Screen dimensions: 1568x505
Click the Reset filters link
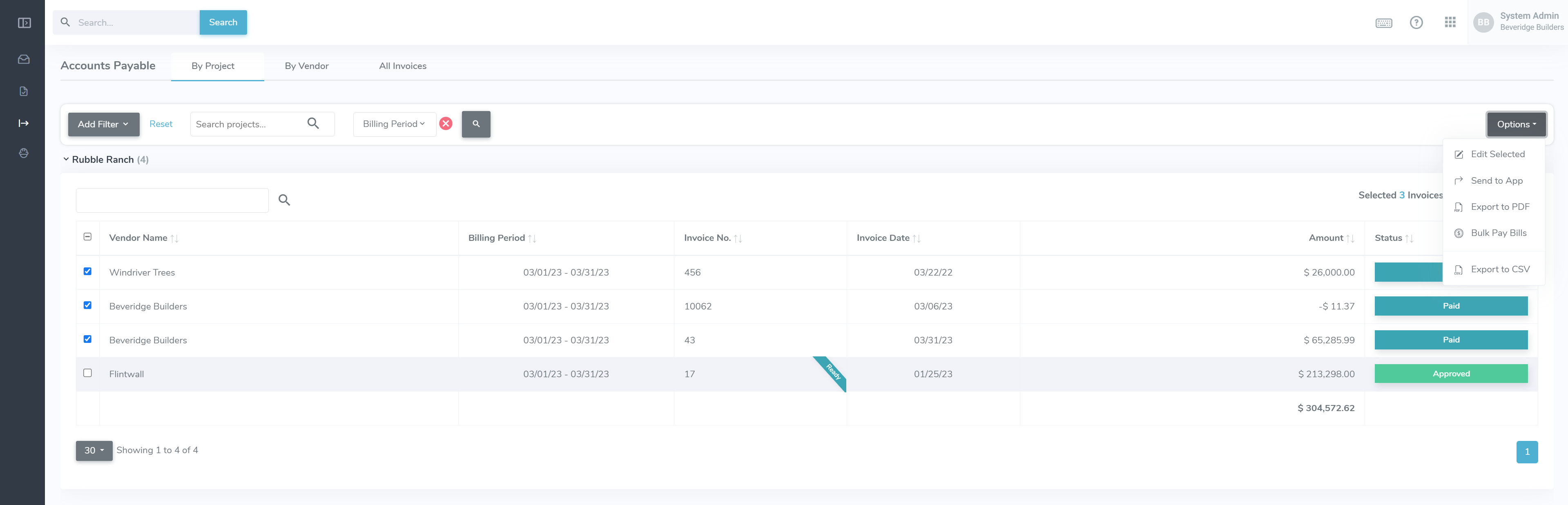click(161, 124)
